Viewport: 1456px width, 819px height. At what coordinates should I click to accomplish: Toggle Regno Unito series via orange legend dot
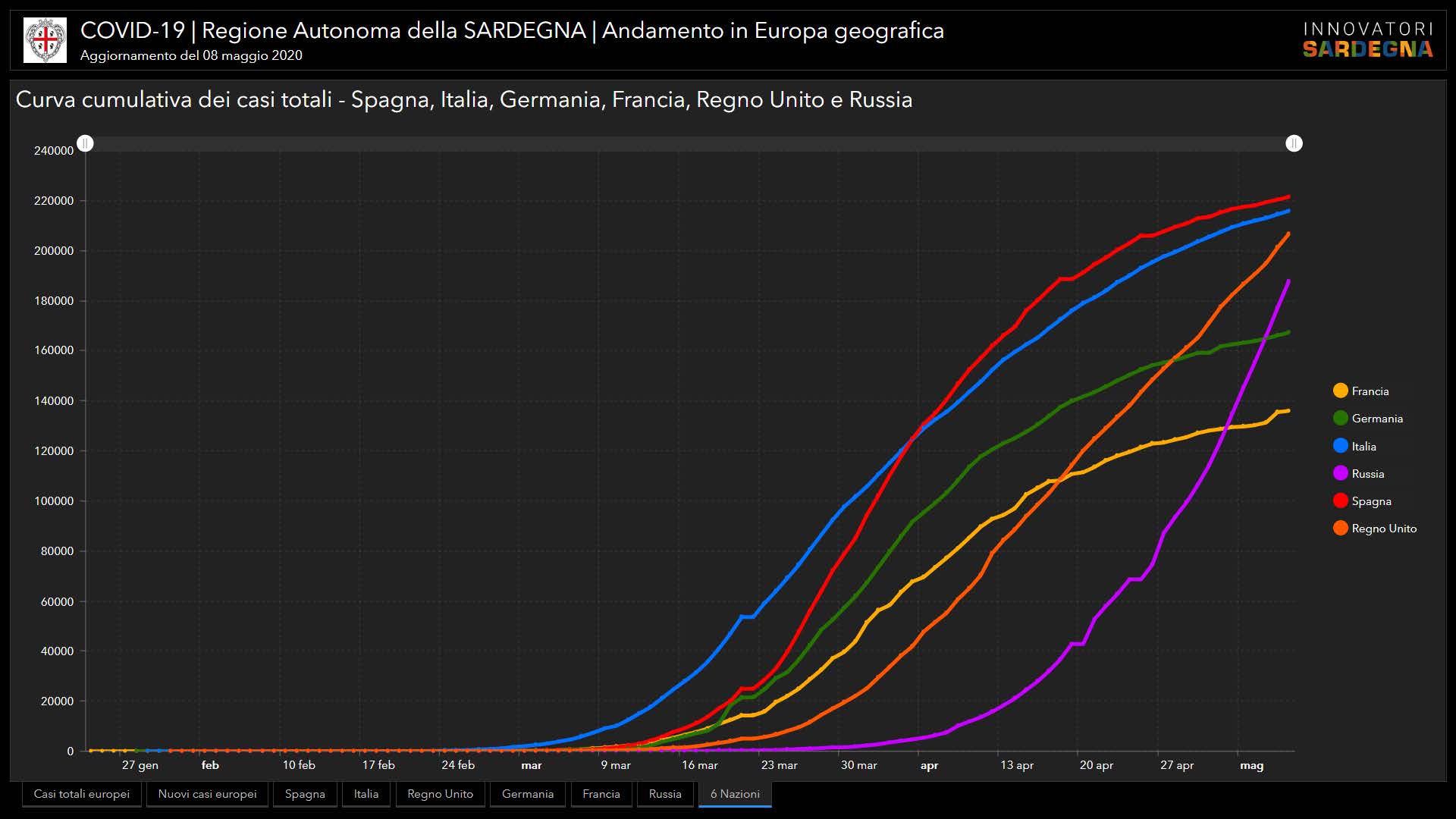coord(1340,529)
